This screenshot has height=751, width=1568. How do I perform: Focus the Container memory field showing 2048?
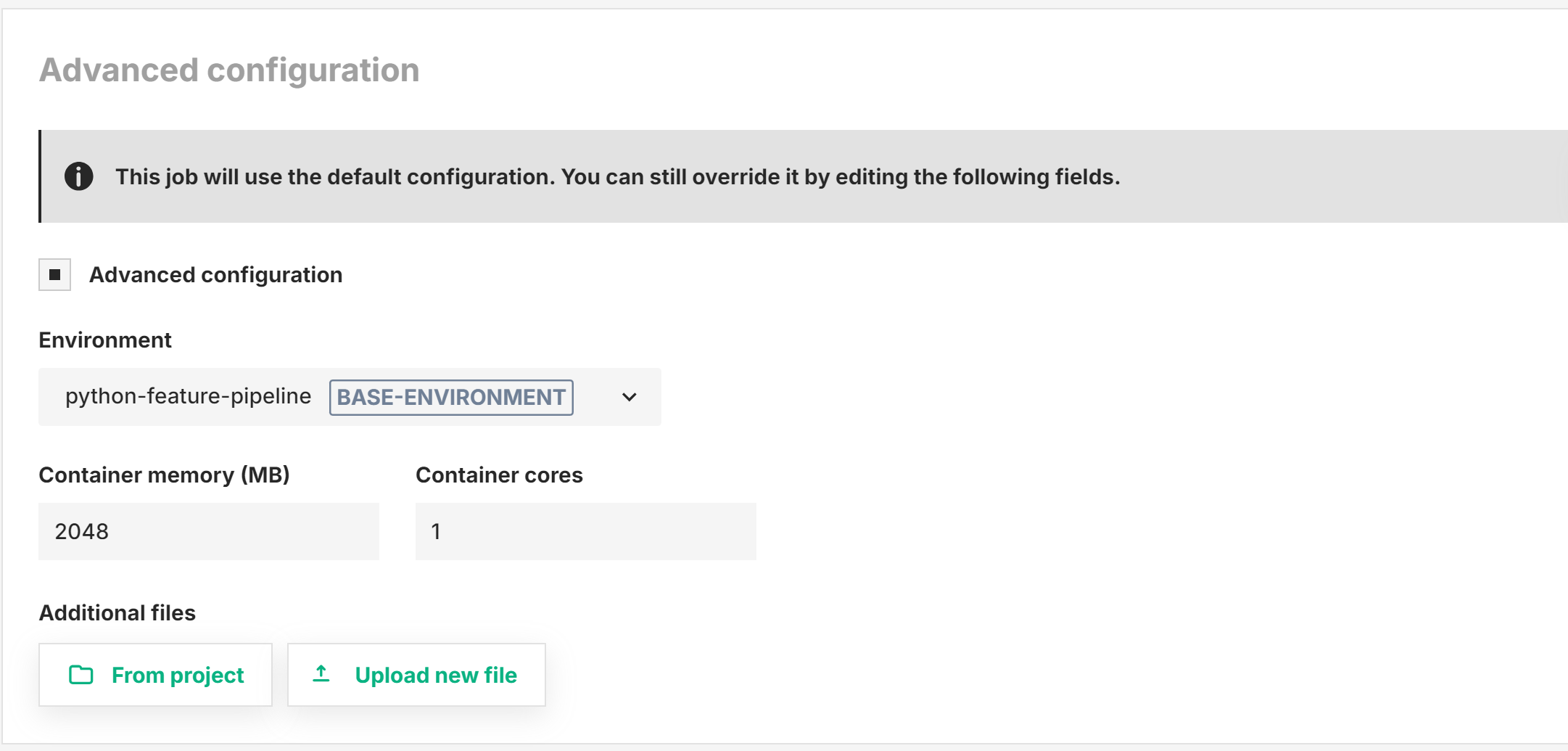(x=208, y=531)
